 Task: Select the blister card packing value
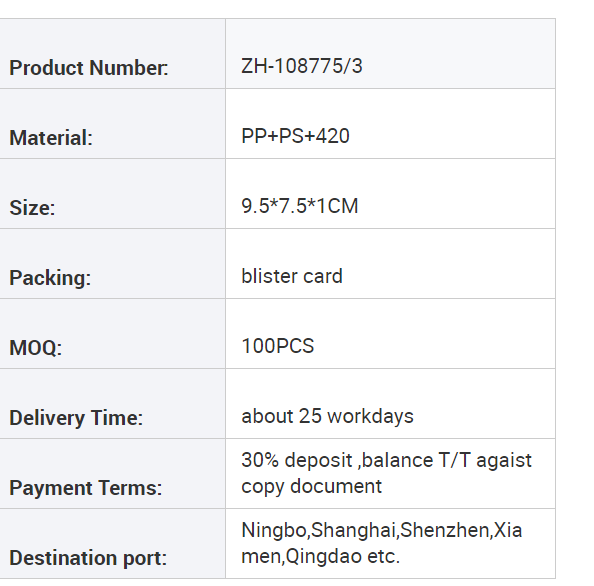pos(292,276)
